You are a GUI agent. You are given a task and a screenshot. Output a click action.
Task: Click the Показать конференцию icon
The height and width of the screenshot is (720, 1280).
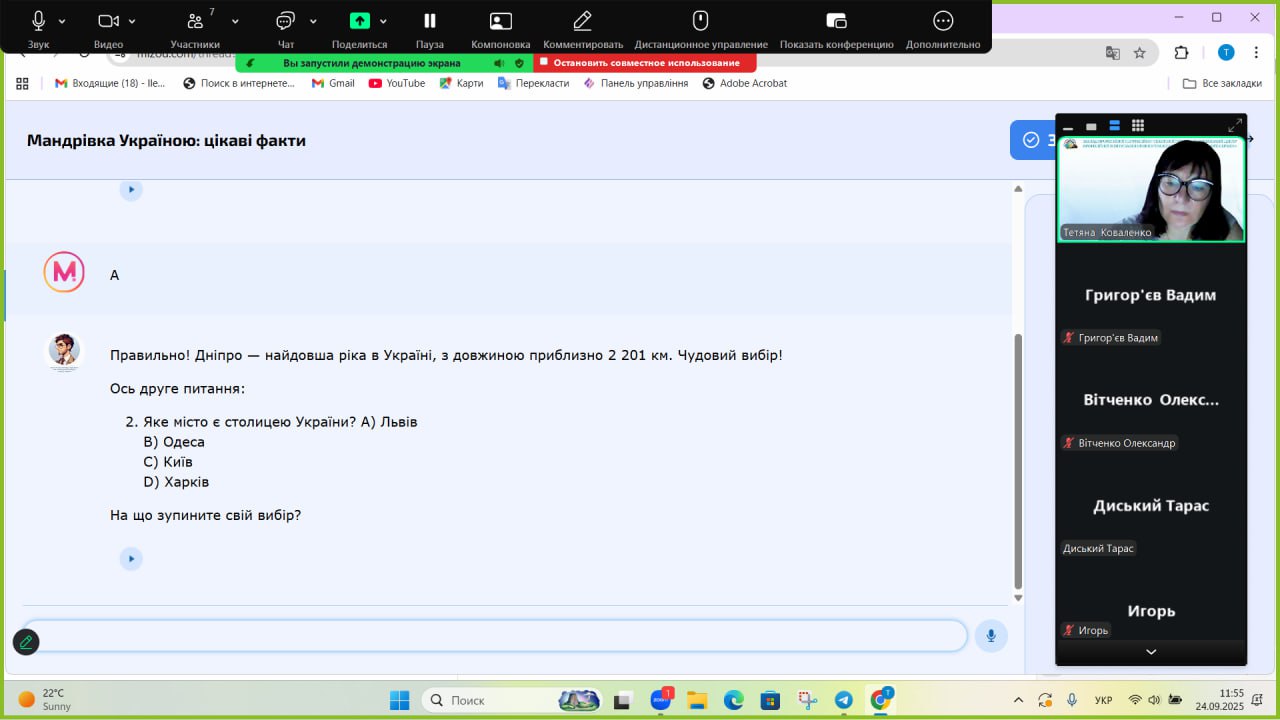point(836,22)
